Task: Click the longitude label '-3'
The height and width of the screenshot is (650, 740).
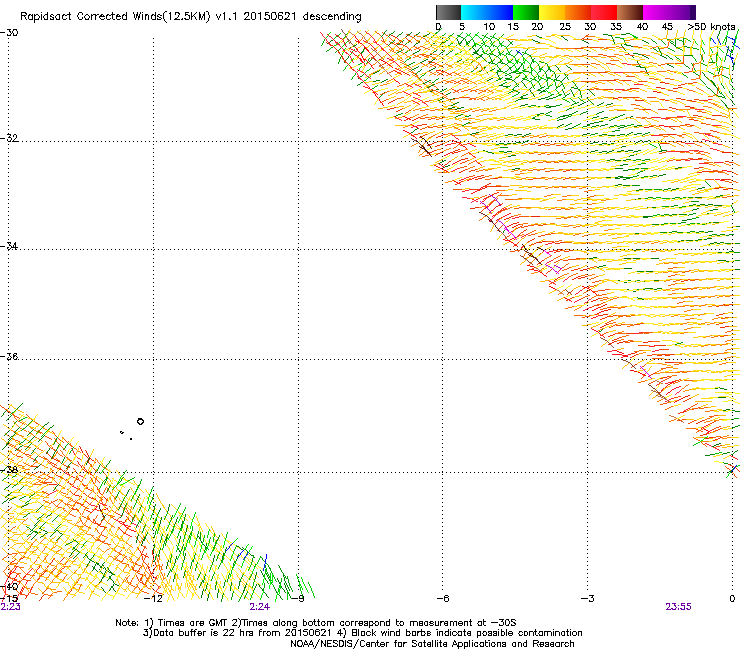Action: pos(588,599)
